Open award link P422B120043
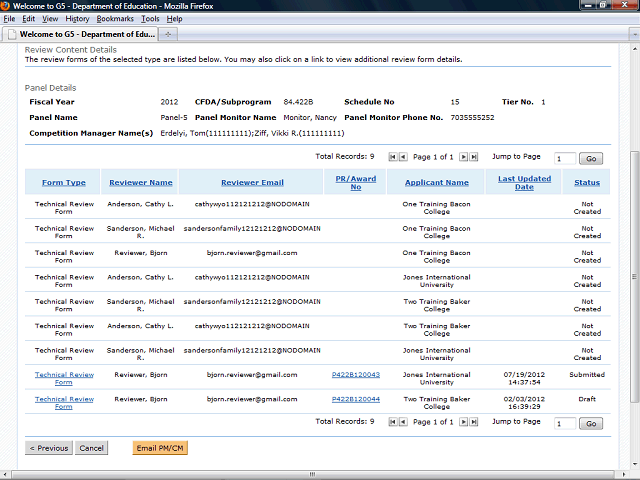 pyautogui.click(x=355, y=375)
